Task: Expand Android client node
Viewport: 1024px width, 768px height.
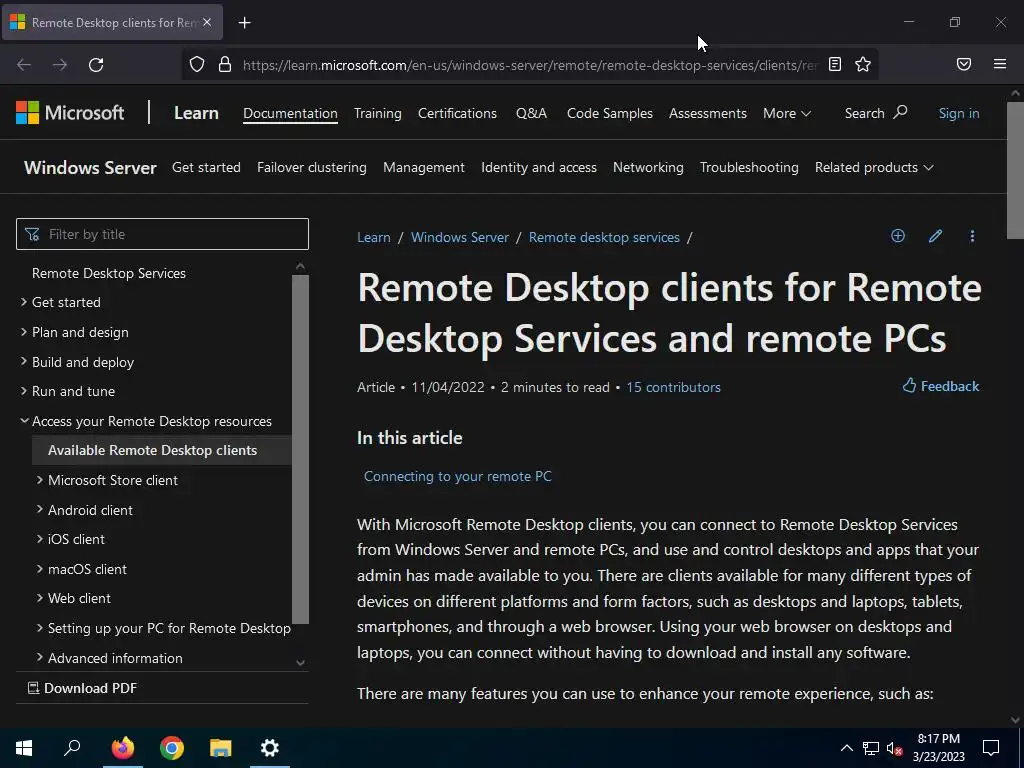Action: point(39,509)
